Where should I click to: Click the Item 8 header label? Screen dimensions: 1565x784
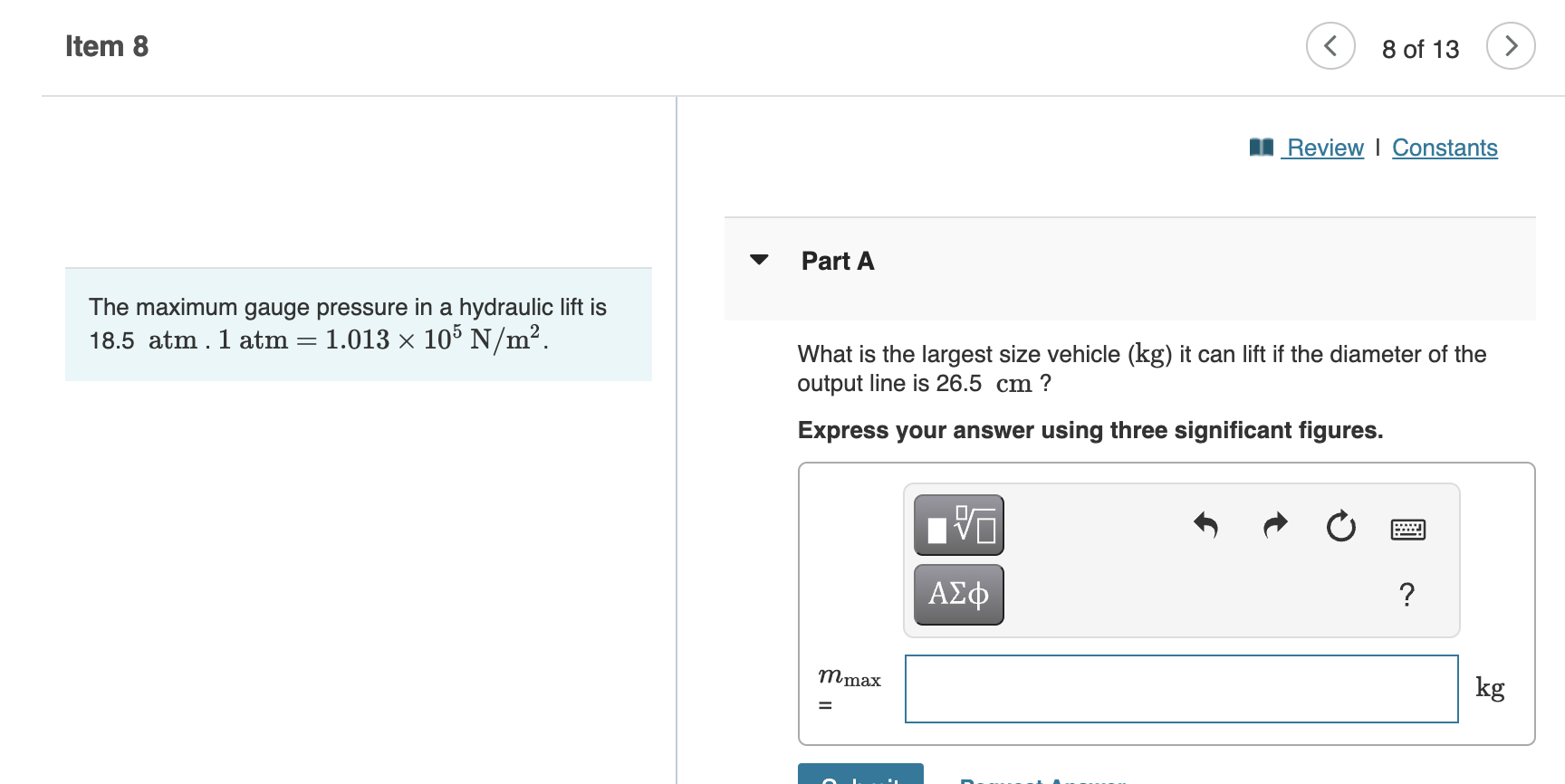pos(107,45)
